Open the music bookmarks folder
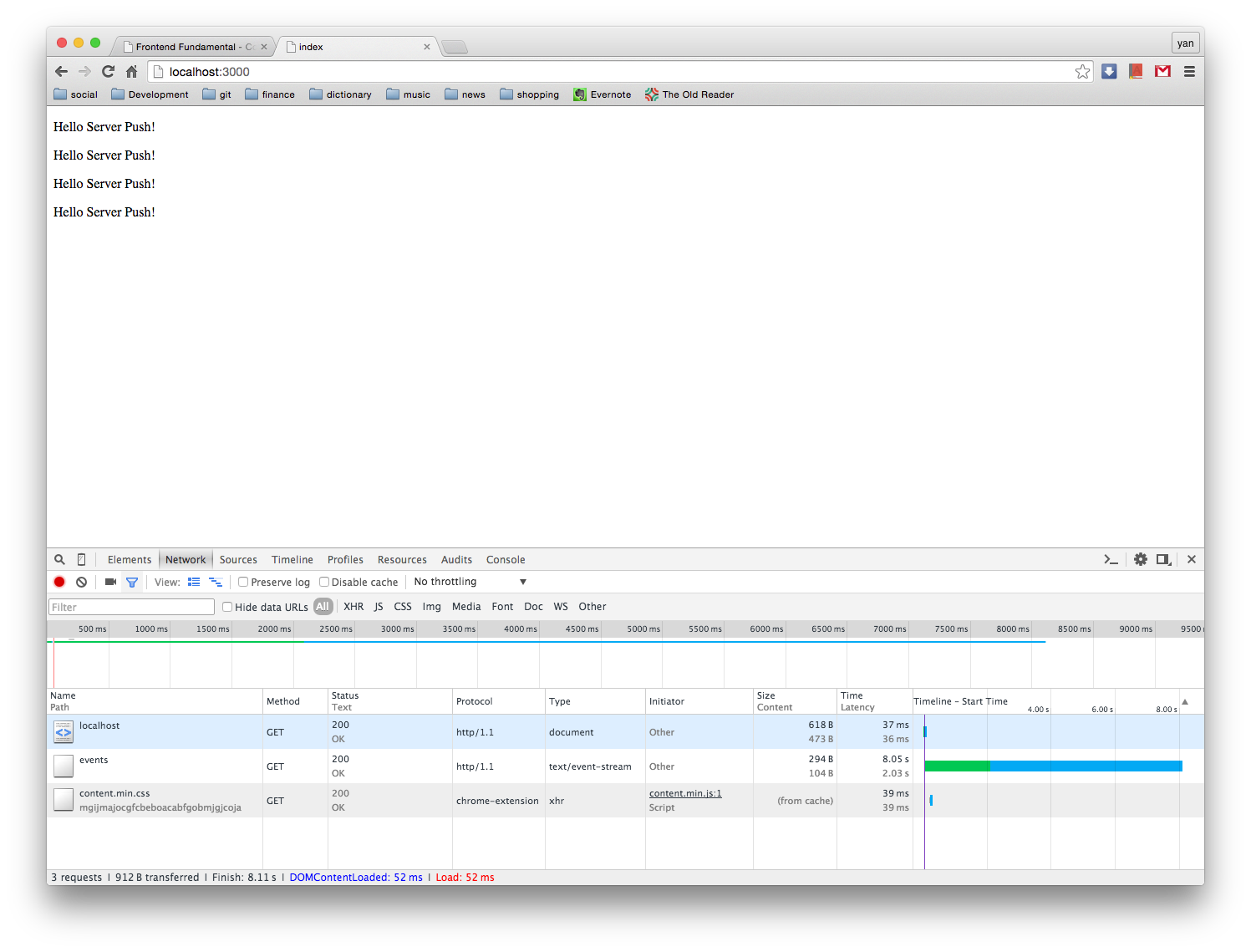The image size is (1251, 952). [408, 94]
